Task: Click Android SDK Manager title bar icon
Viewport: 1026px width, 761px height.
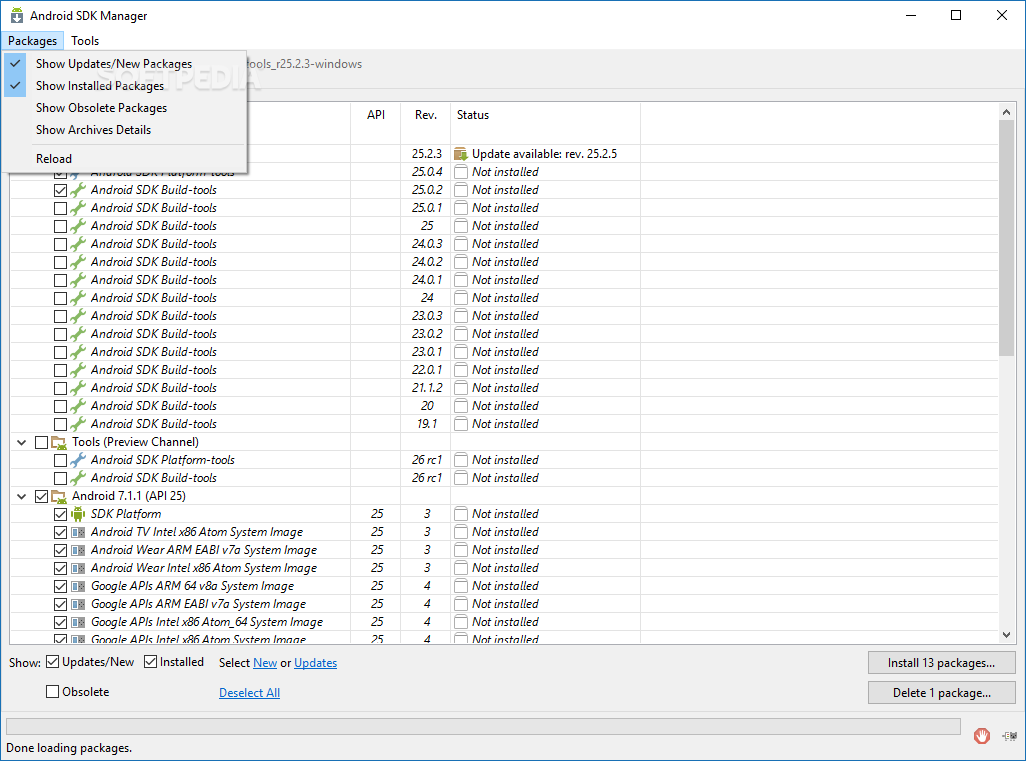Action: tap(16, 15)
